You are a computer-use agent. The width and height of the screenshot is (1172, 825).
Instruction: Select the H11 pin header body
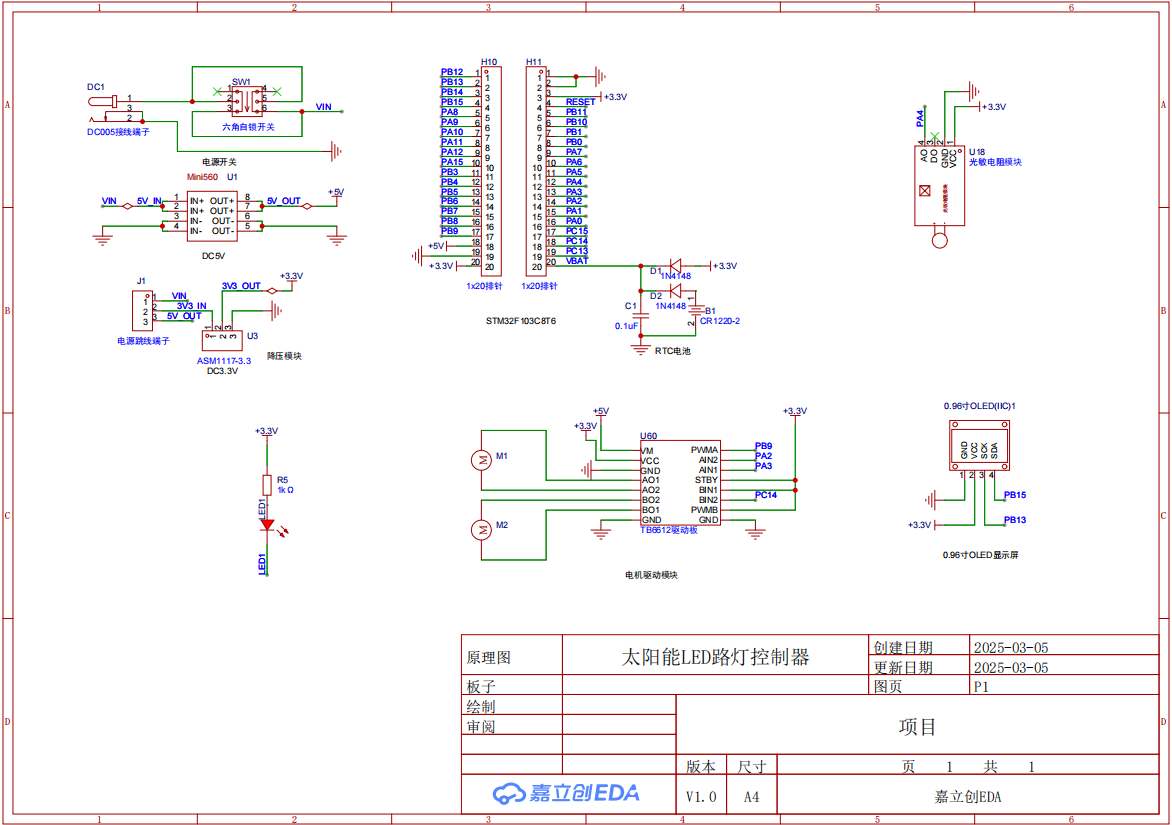[x=536, y=171]
